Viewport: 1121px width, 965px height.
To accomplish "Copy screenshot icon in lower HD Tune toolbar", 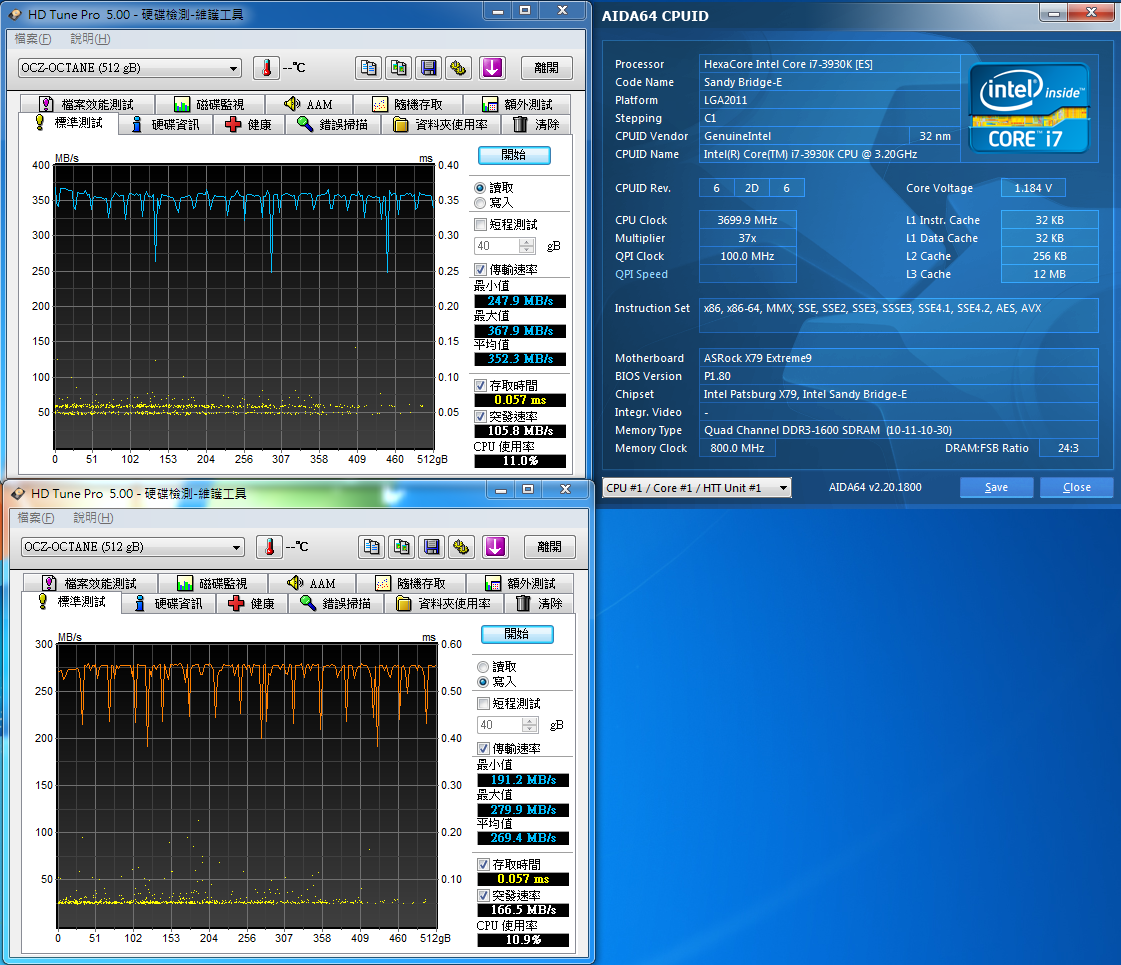I will point(401,547).
